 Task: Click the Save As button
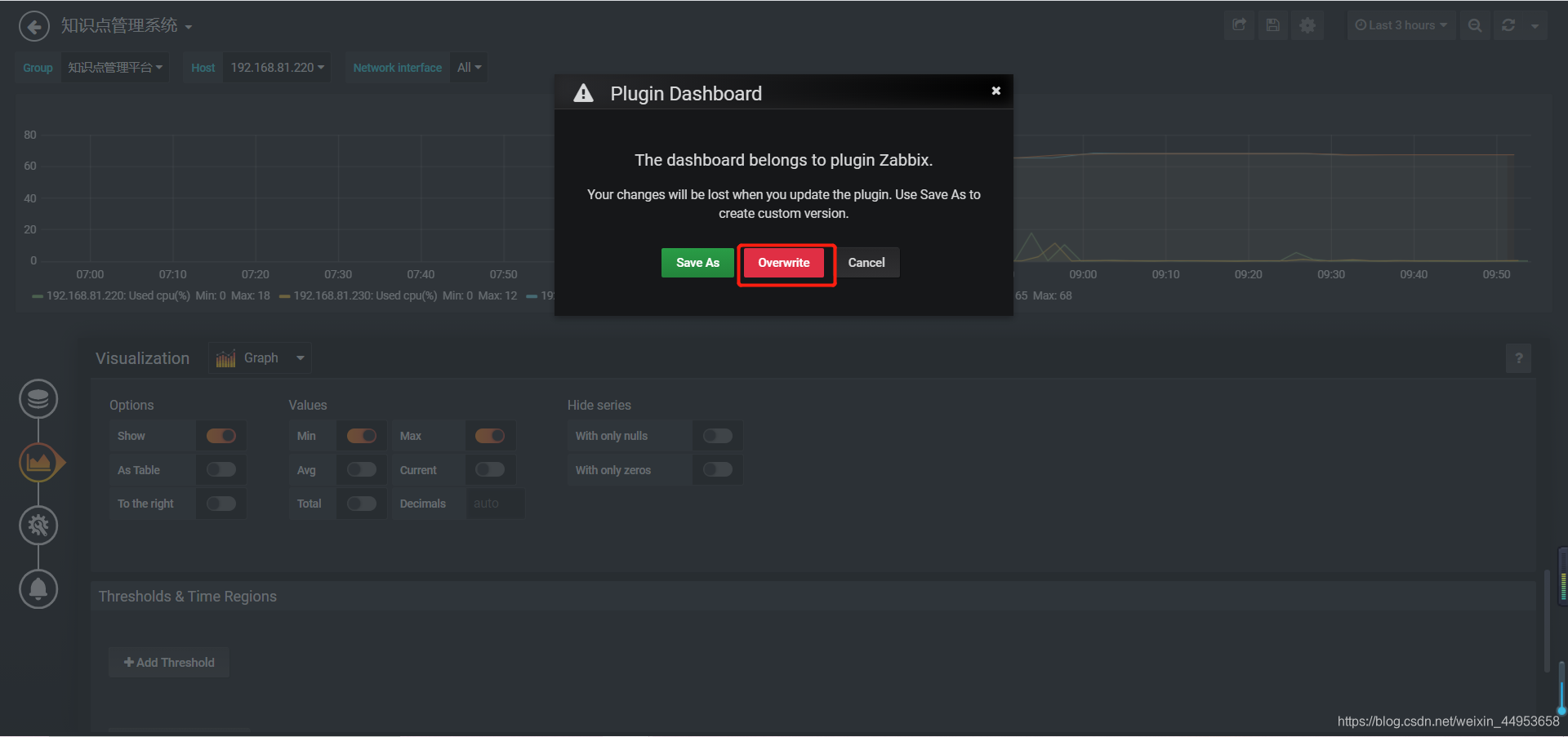(x=697, y=263)
